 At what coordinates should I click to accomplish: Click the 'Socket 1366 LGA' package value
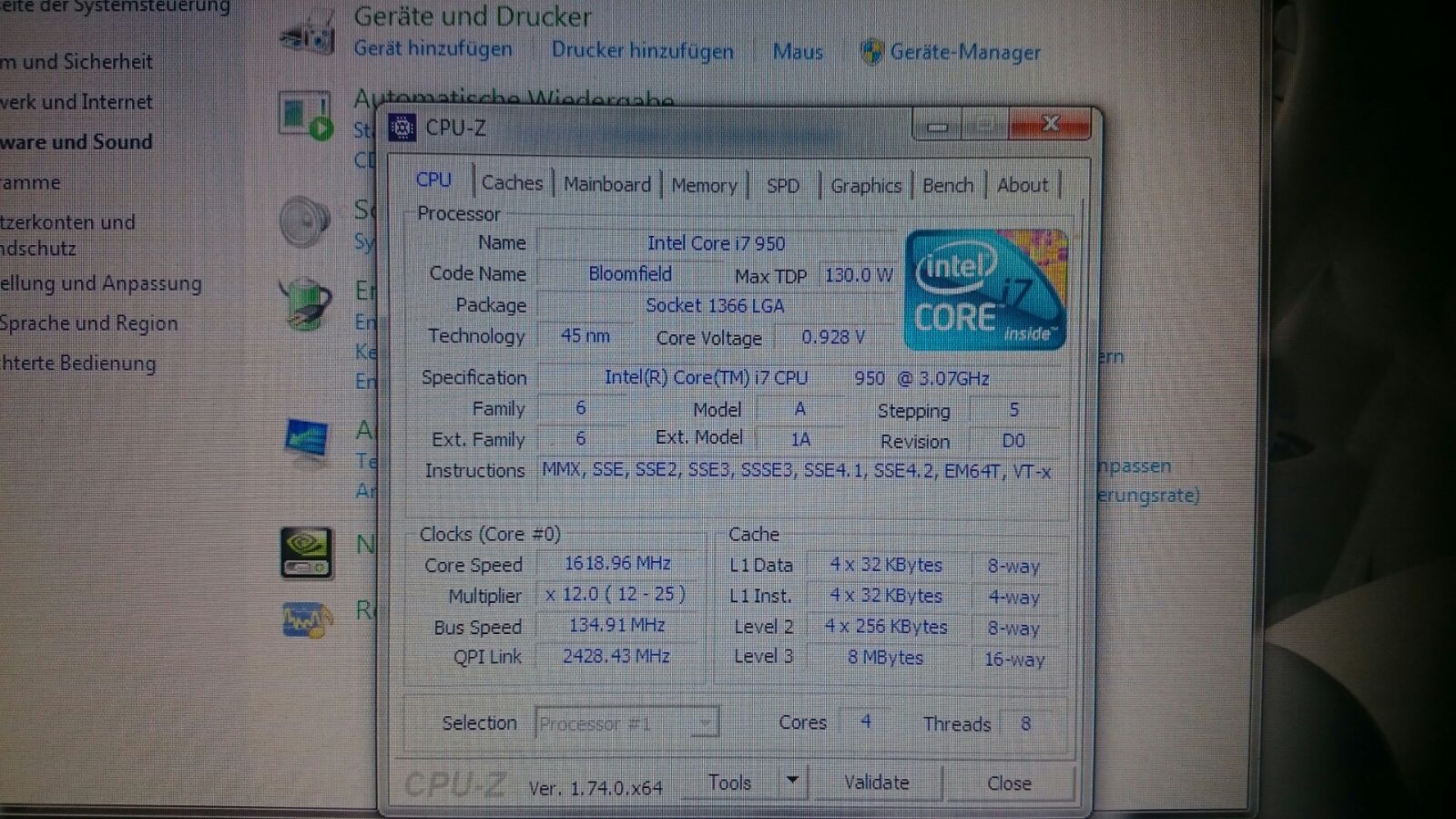point(716,305)
